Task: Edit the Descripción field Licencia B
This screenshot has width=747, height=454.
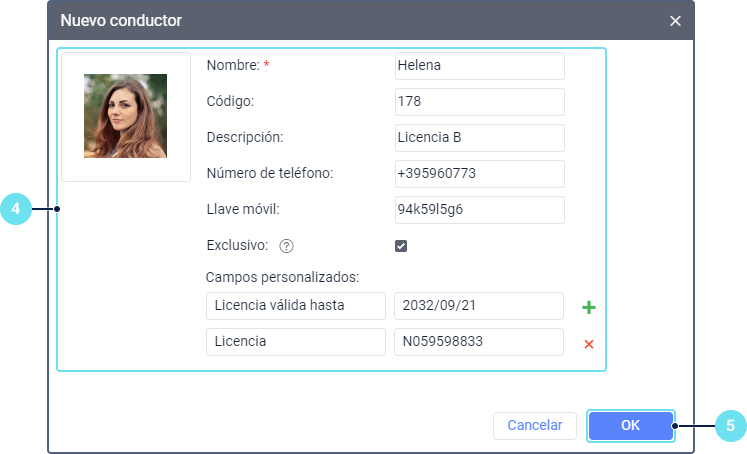Action: tap(480, 138)
